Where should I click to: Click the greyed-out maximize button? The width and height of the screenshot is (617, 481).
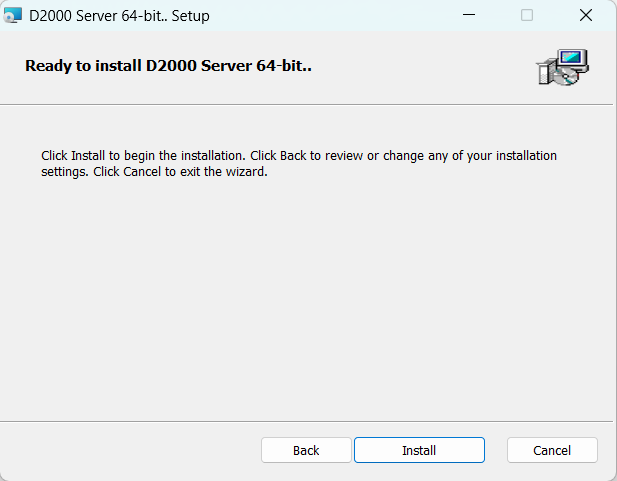click(x=527, y=16)
